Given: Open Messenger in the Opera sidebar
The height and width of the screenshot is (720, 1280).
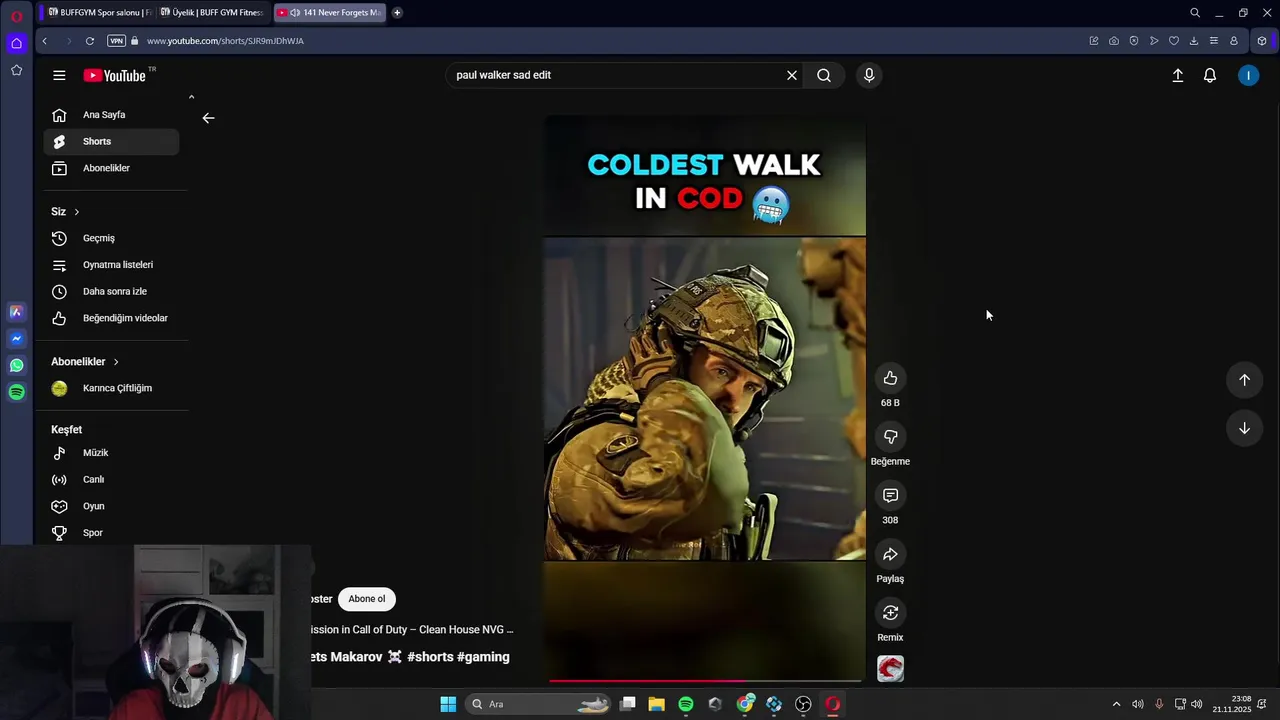Looking at the screenshot, I should click(x=16, y=339).
